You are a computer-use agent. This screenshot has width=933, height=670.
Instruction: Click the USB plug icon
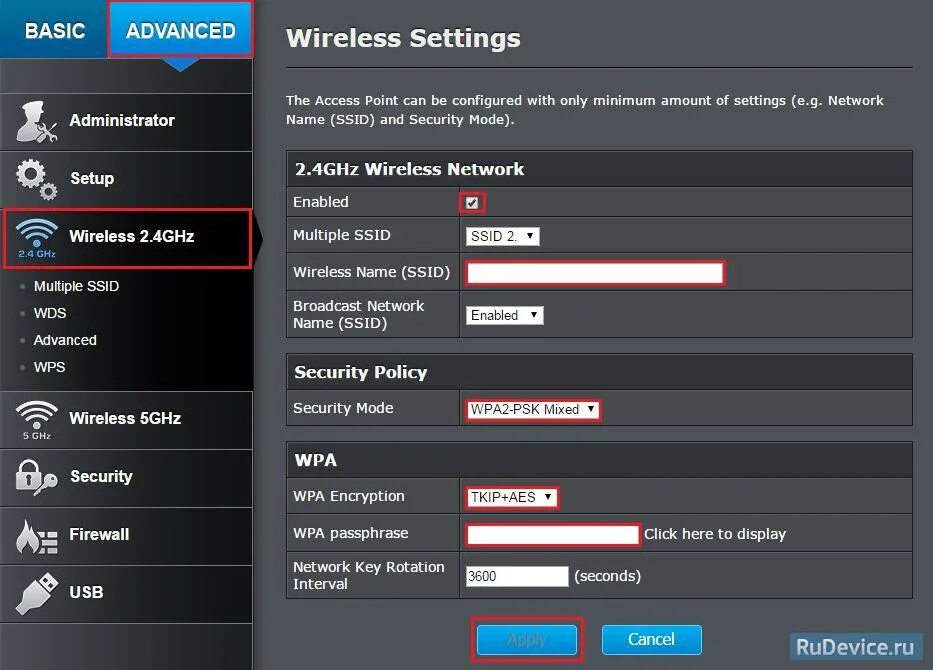(36, 593)
